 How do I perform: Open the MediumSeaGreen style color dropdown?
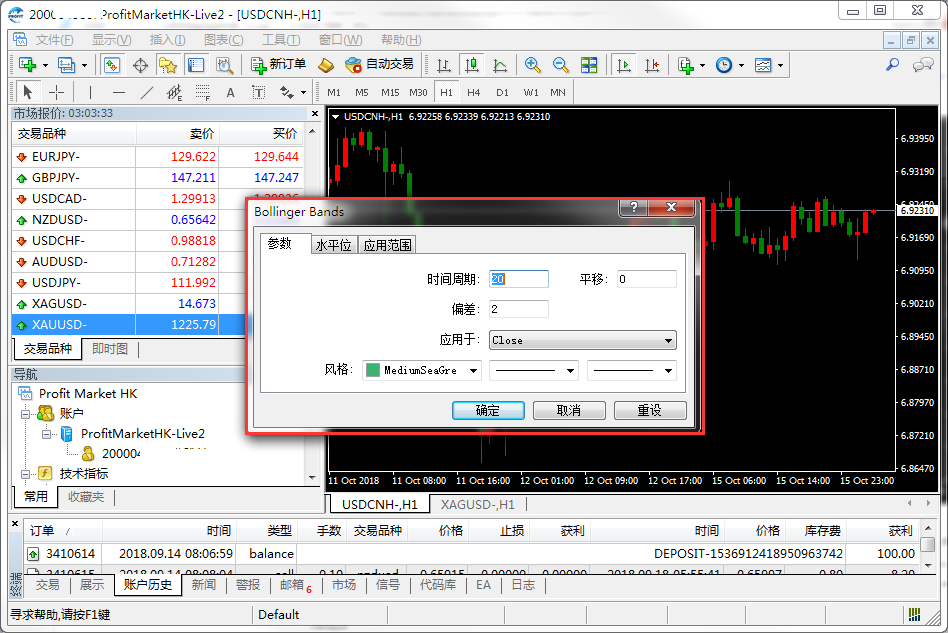[473, 371]
